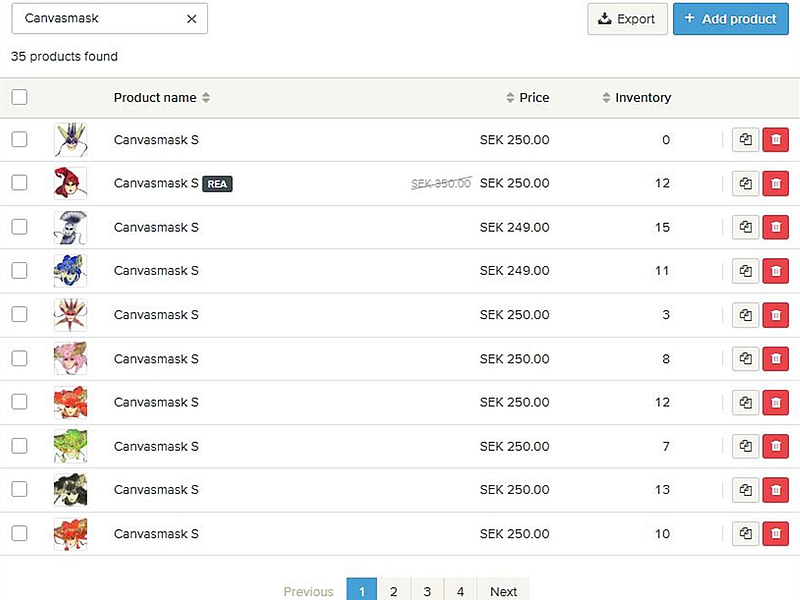The width and height of the screenshot is (800, 600).
Task: Click the Export button
Action: (627, 19)
